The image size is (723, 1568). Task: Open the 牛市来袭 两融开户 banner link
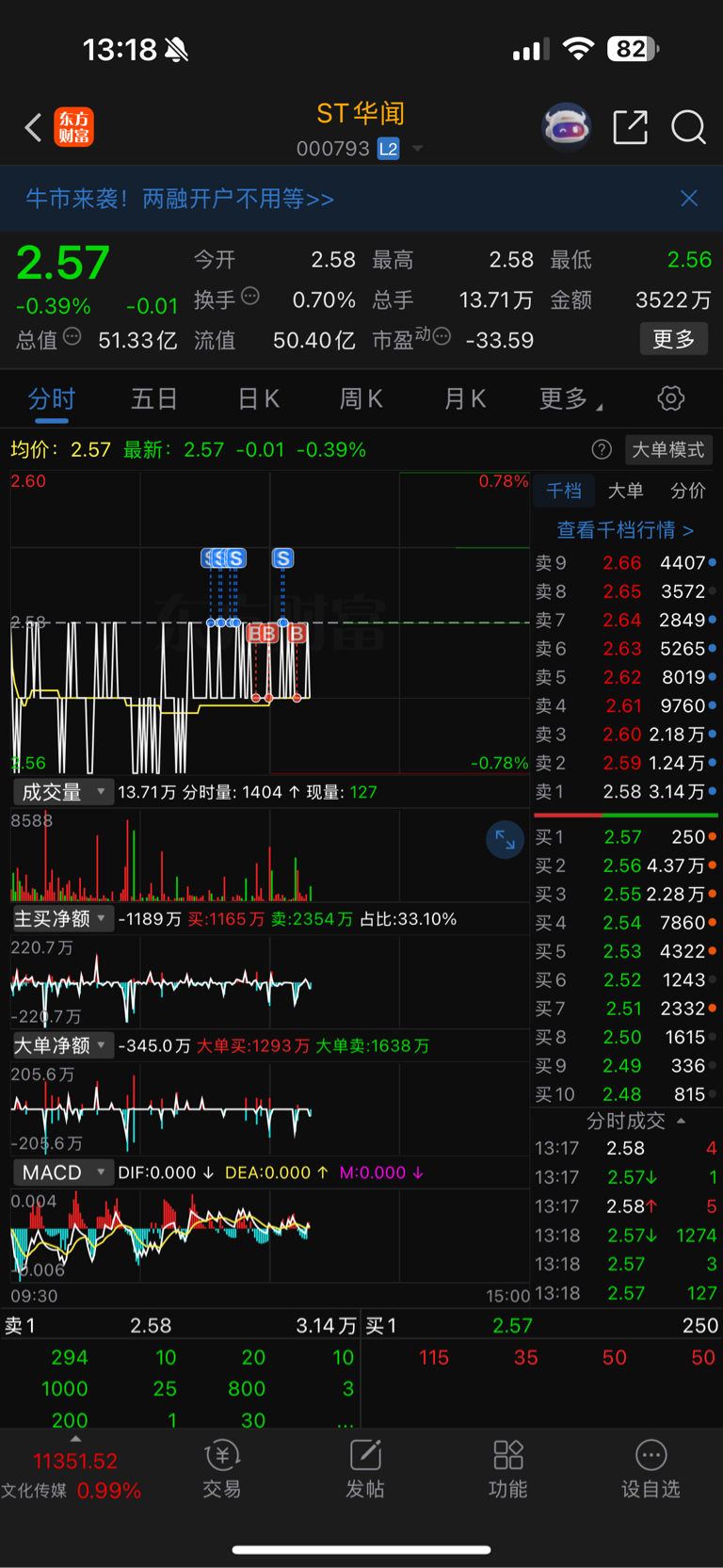180,199
